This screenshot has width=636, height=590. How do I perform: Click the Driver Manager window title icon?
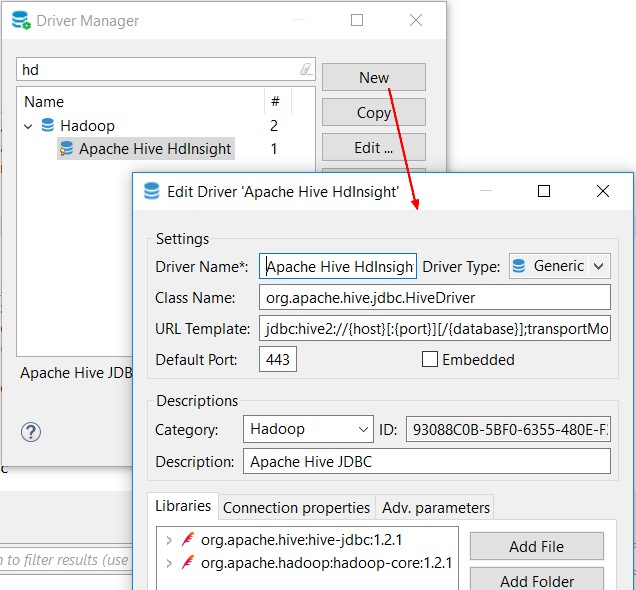[21, 20]
